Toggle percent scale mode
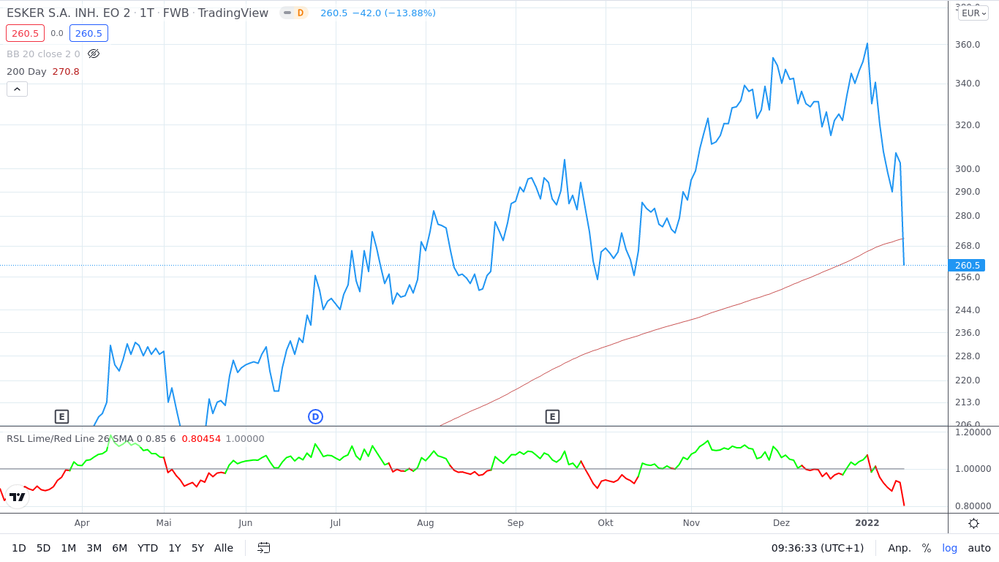999x562 pixels. coord(926,548)
